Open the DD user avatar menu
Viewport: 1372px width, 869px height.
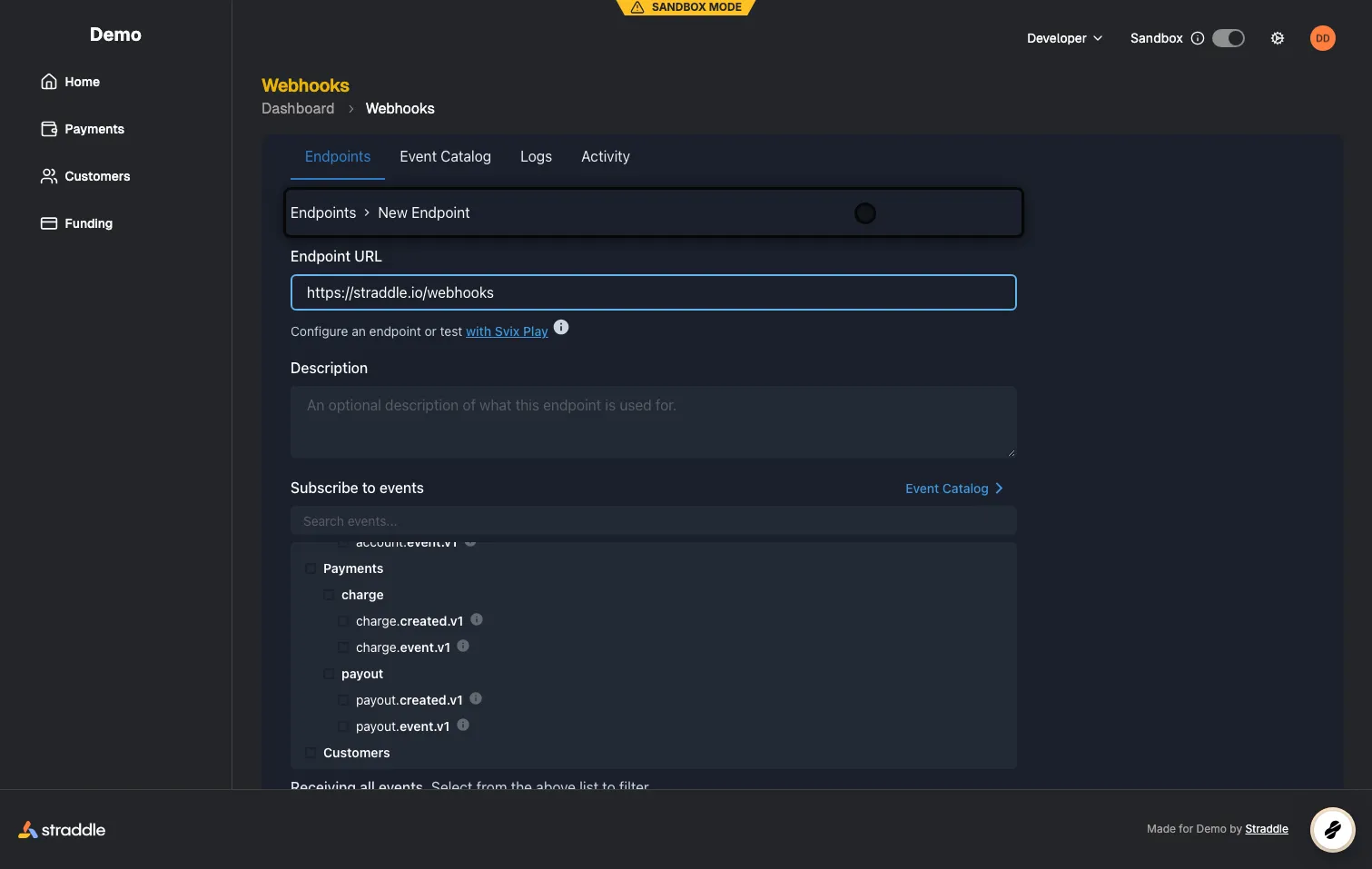point(1323,38)
